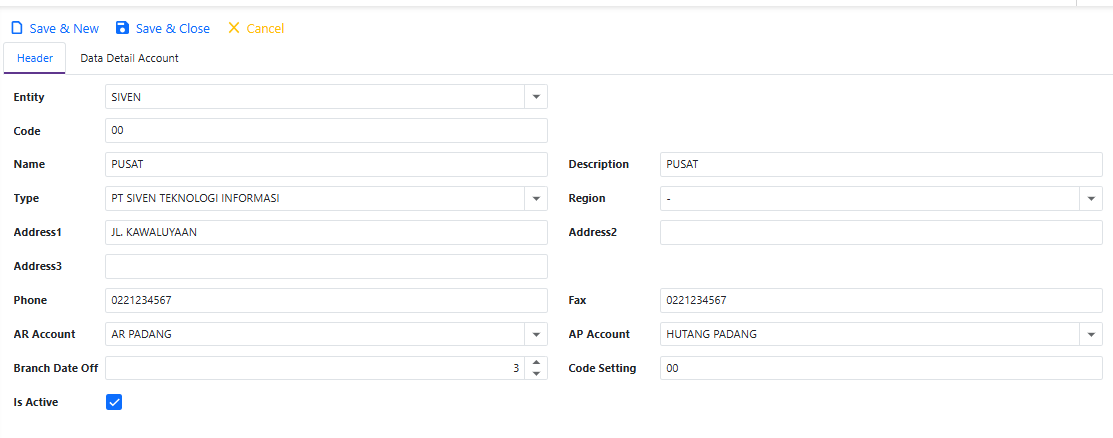Click the Save & New label
Viewport: 1113px width, 438px height.
(x=64, y=28)
